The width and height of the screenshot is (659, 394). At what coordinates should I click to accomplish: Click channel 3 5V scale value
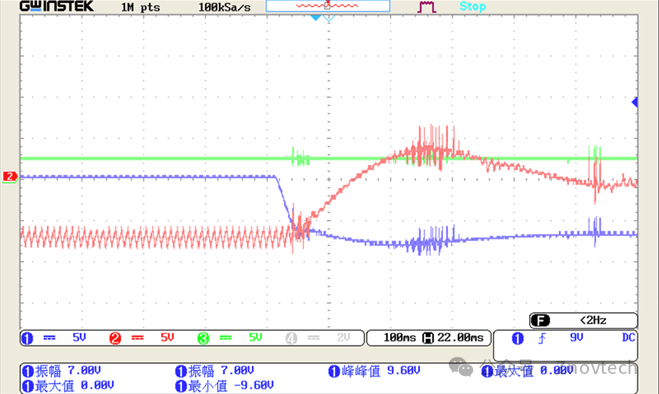coord(255,338)
